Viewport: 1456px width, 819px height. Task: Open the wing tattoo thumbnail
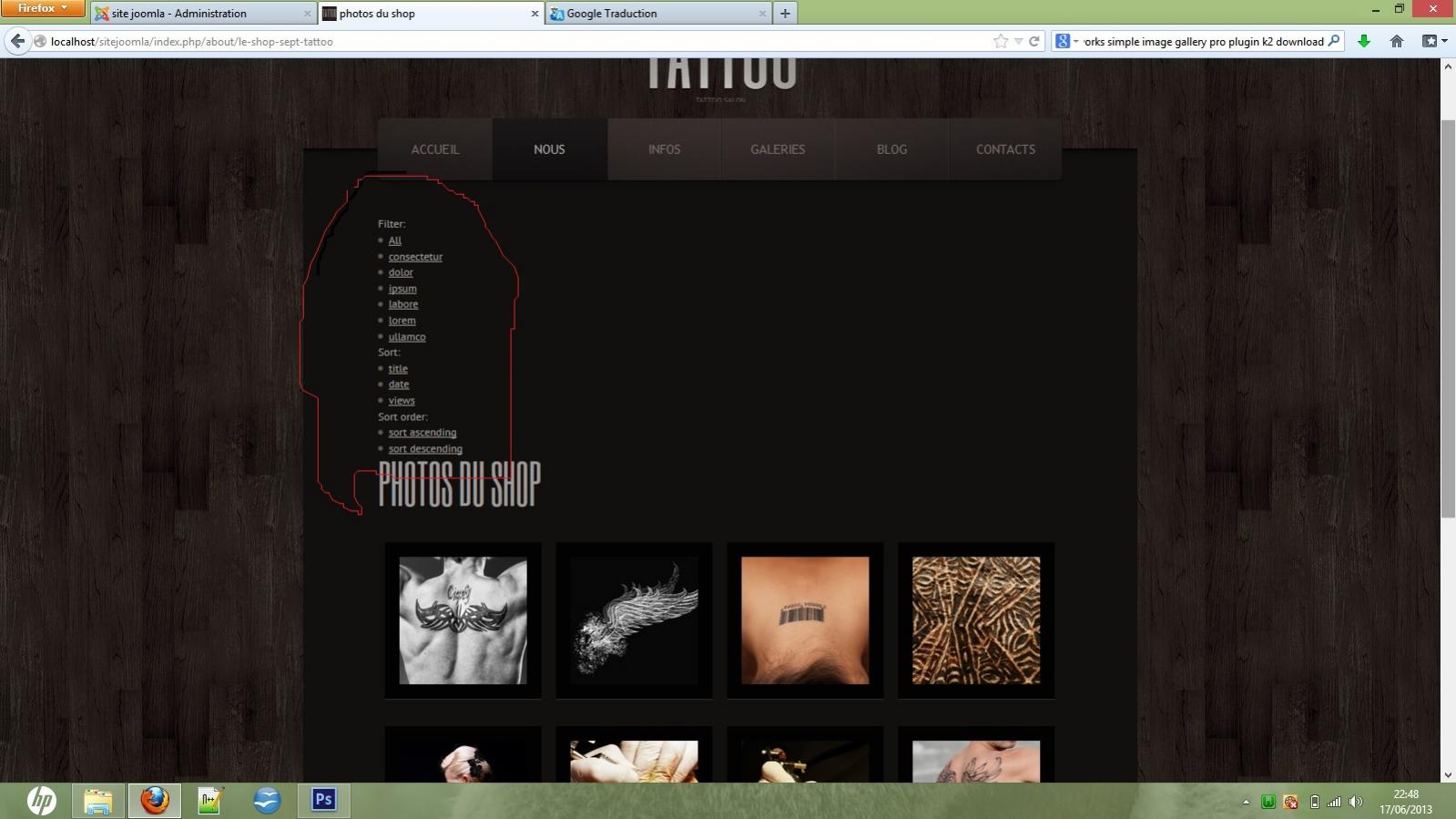[x=634, y=620]
